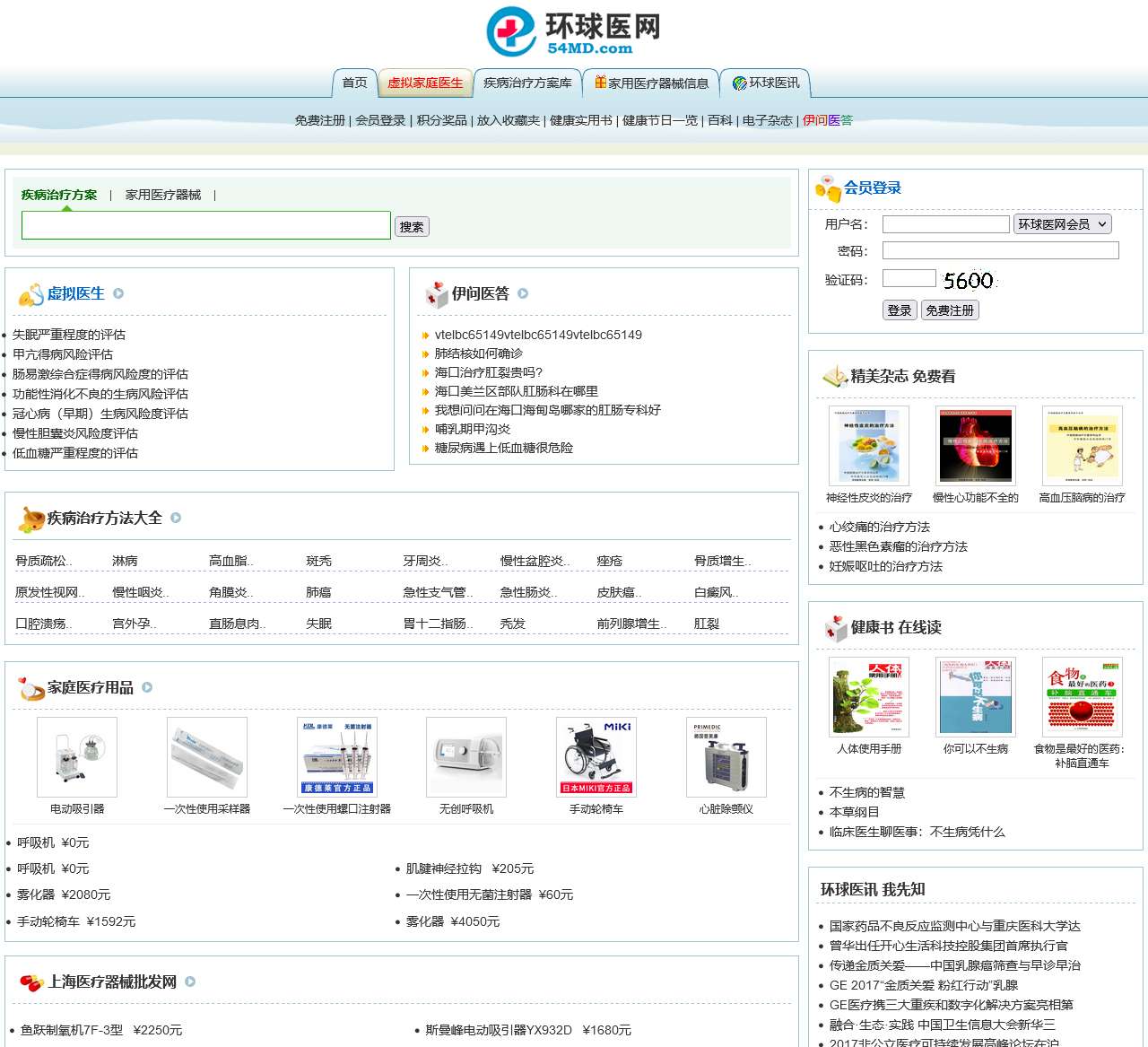Image resolution: width=1148 pixels, height=1047 pixels.
Task: Open the 疾病治疗方案库 navigation tab
Action: [x=527, y=83]
